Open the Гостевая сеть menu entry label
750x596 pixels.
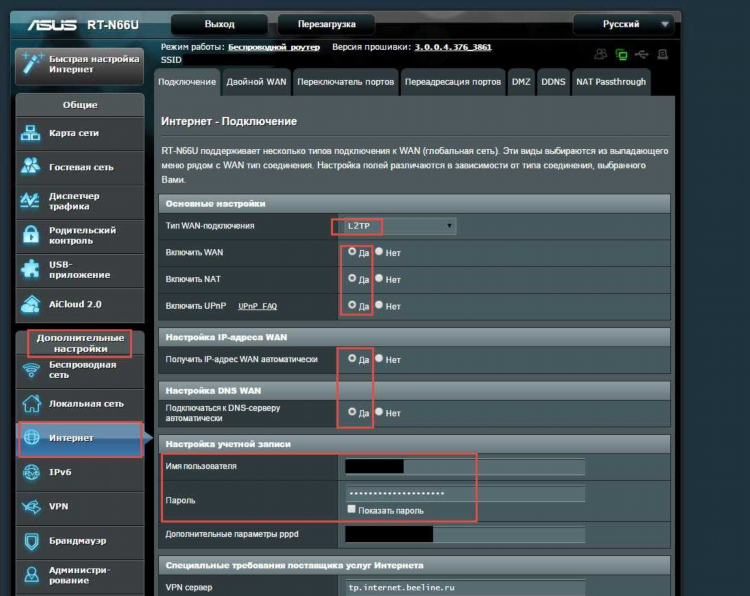point(81,167)
